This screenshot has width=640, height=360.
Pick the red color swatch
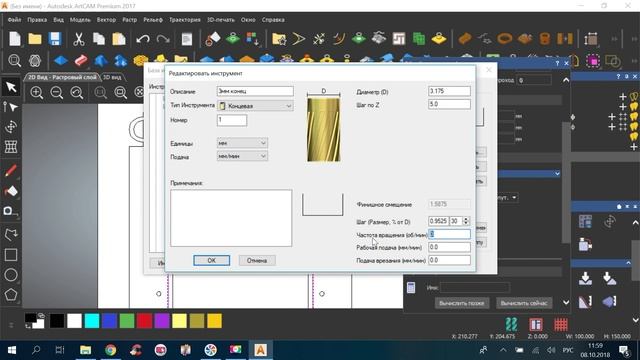point(144,321)
